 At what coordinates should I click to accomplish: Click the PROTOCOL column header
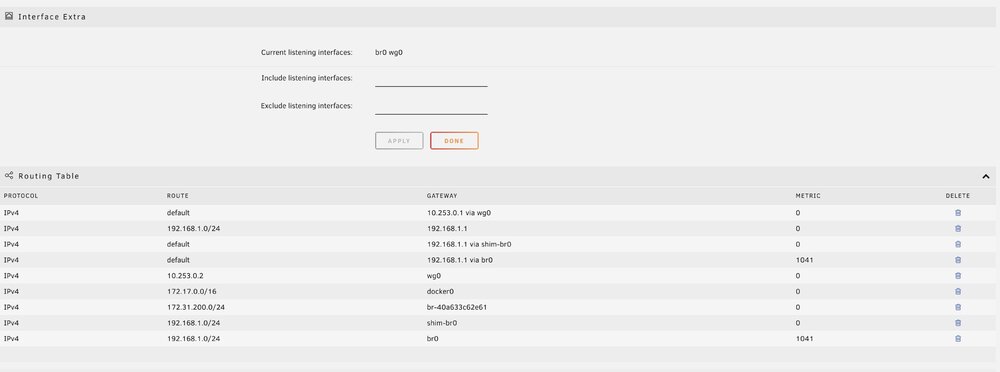(x=21, y=196)
